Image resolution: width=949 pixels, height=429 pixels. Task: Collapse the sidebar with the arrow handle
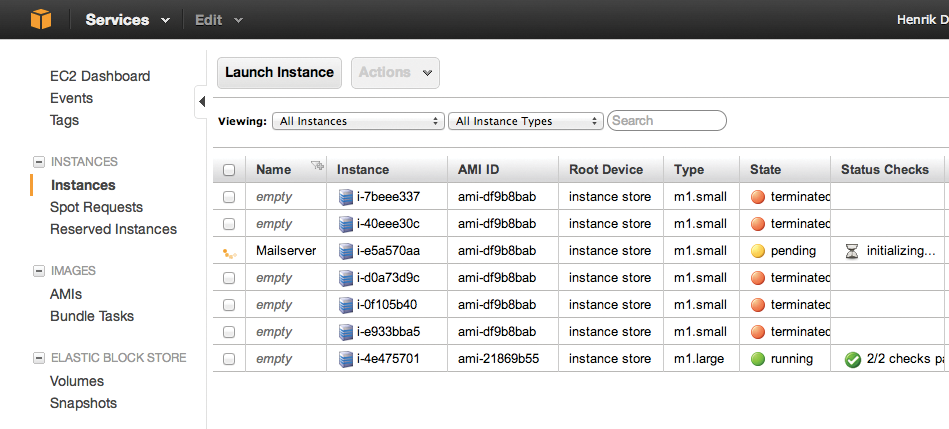201,101
